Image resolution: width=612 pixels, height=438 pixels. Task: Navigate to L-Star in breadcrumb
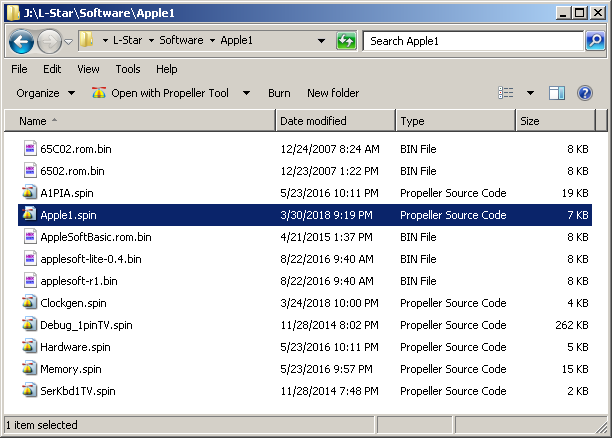pyautogui.click(x=127, y=40)
